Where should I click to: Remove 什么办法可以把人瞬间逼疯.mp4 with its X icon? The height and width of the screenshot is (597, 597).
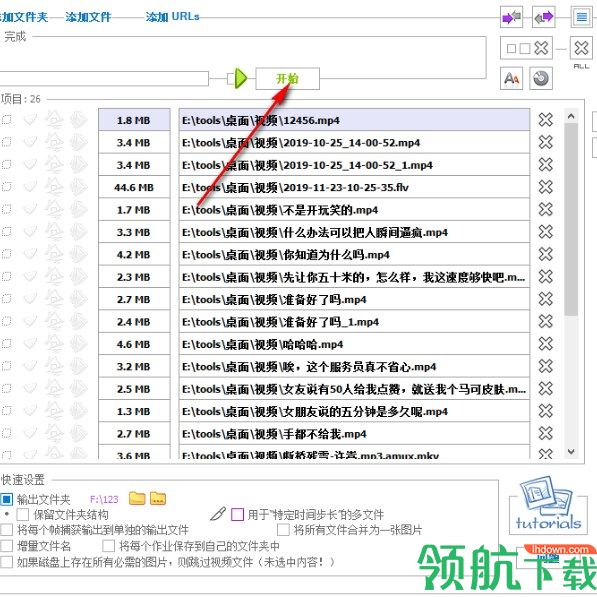[x=546, y=232]
